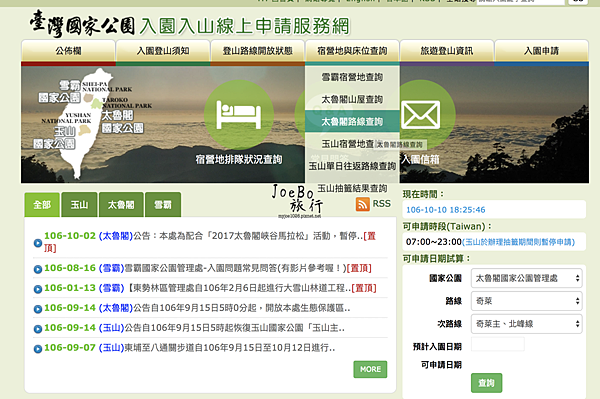Click the current time 106-10-10 18:25:46
Image resolution: width=600 pixels, height=399 pixels.
pos(445,210)
